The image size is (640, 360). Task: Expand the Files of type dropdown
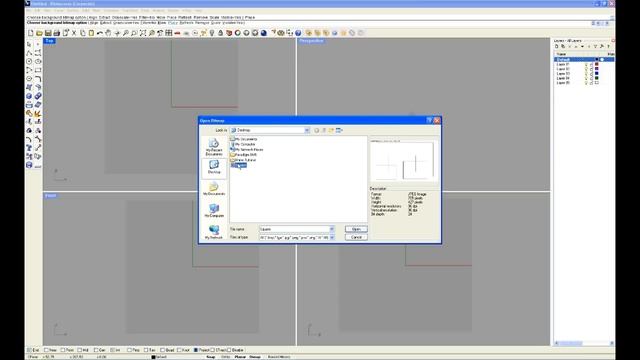click(332, 237)
